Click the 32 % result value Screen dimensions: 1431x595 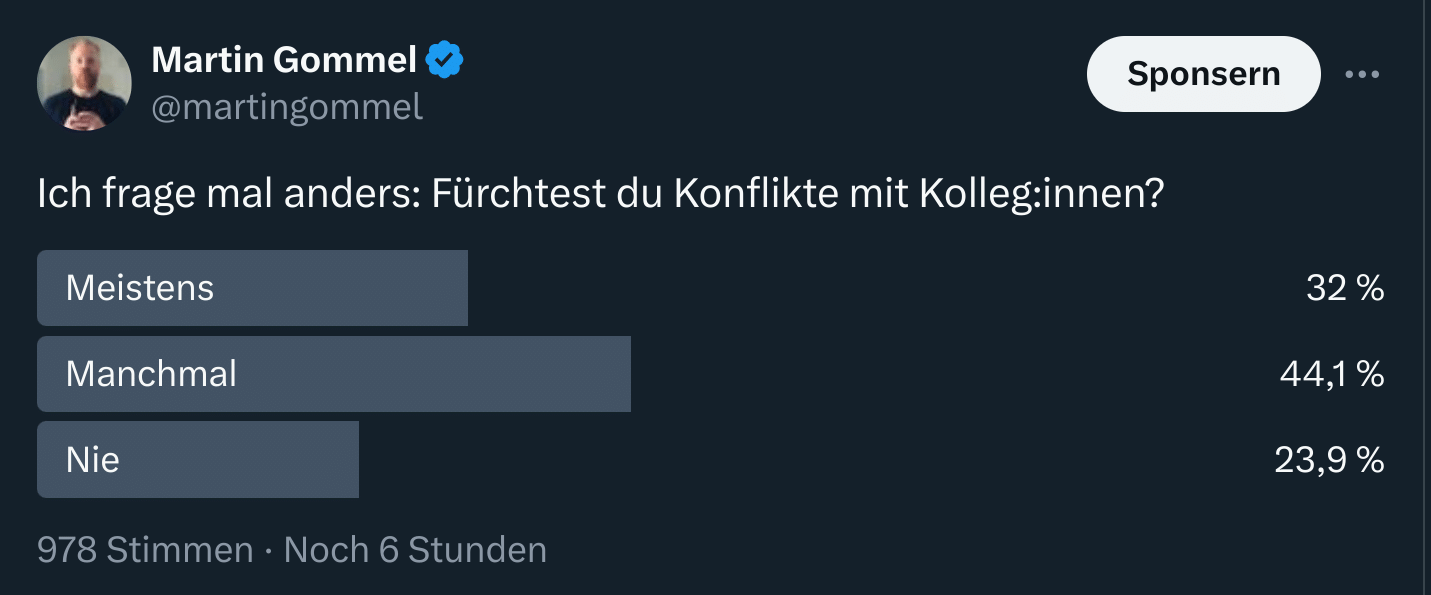[x=1345, y=288]
